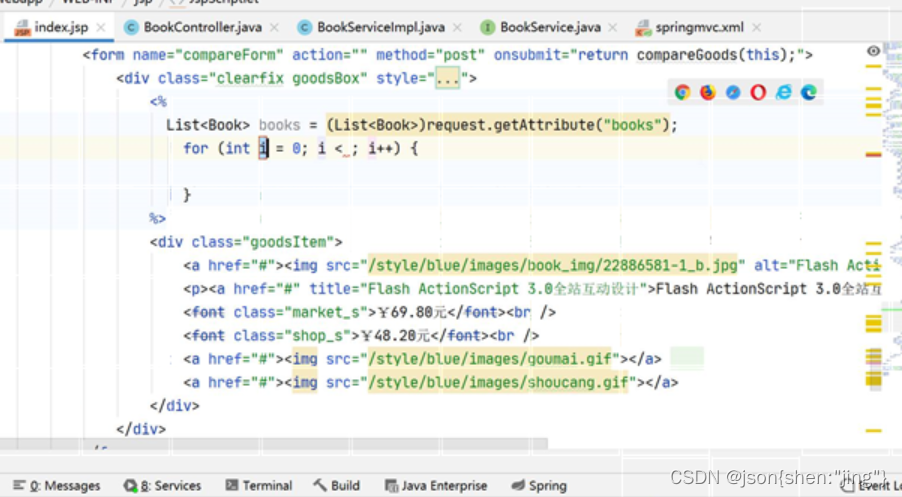Click the "market_s" font class text
Viewport: 902px width, 497px height.
(326, 312)
